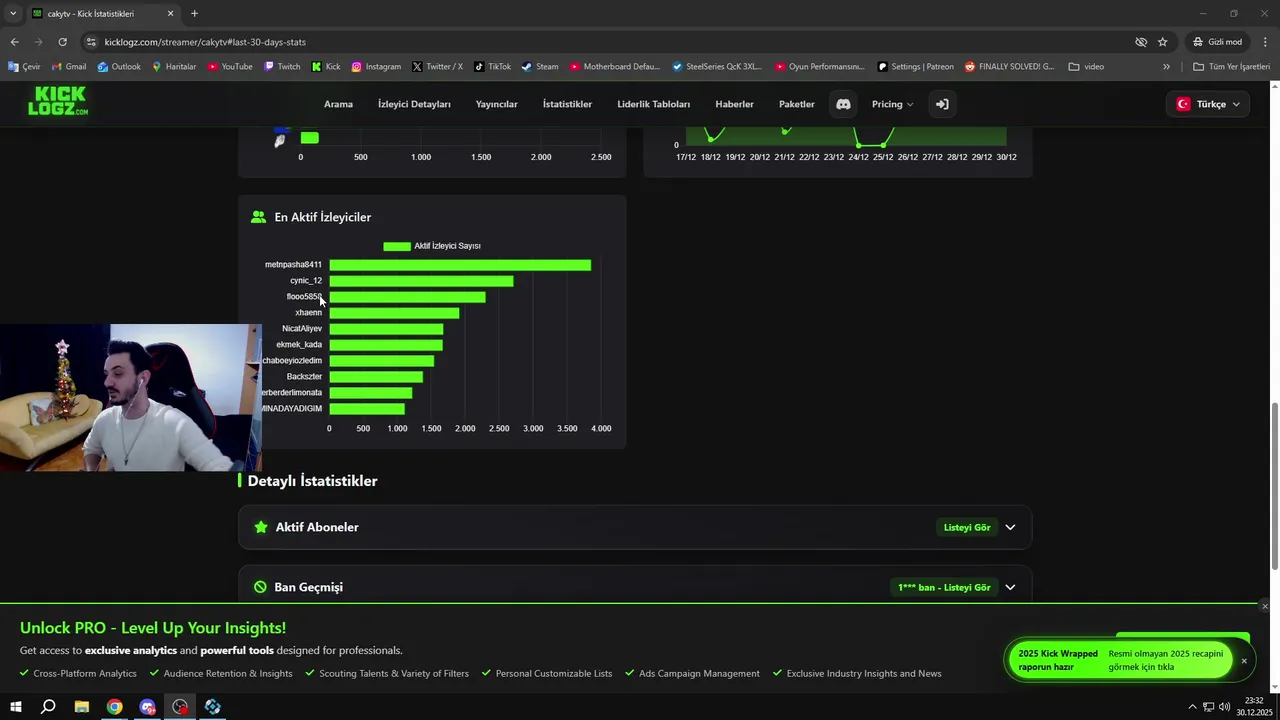Open the Paketler menu item
The image size is (1280, 720).
pyautogui.click(x=797, y=104)
